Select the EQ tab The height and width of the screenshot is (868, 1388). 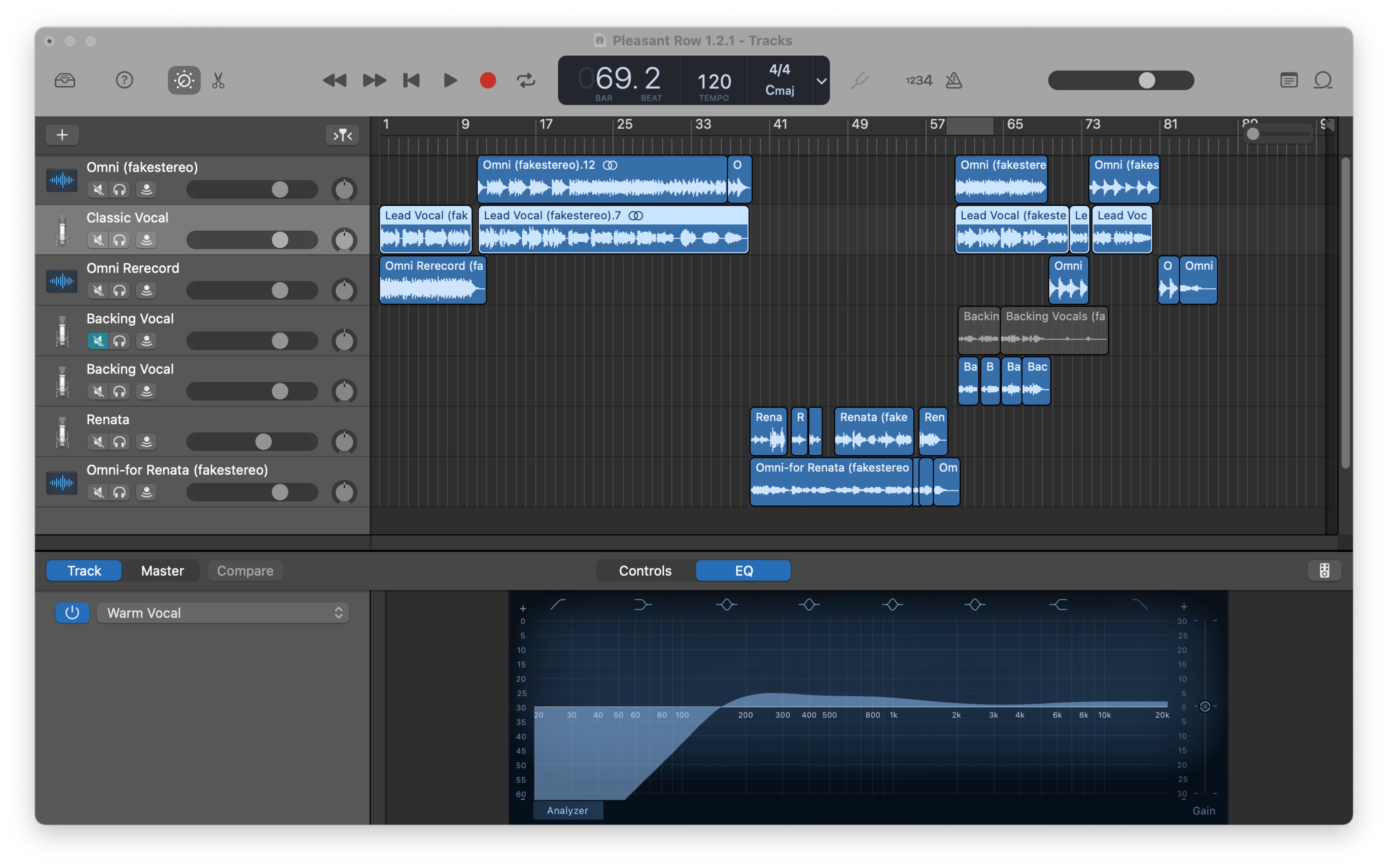coord(743,571)
